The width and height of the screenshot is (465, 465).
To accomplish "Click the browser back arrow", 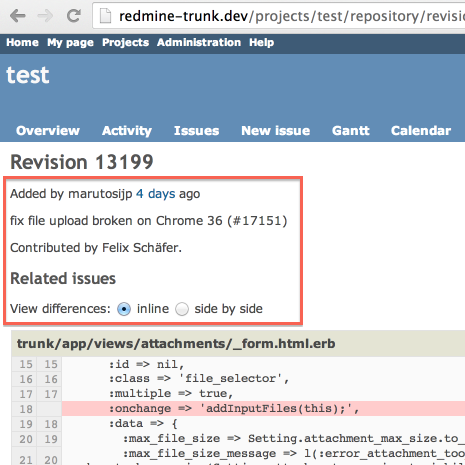I will pos(18,16).
